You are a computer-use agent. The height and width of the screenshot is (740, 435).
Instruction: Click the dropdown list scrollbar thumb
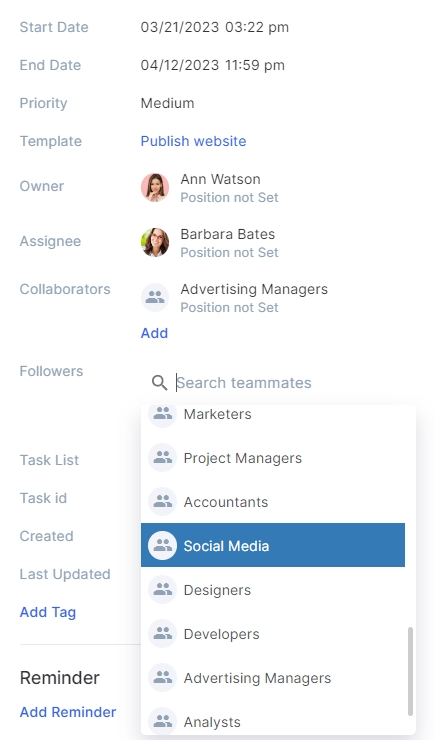[x=410, y=671]
